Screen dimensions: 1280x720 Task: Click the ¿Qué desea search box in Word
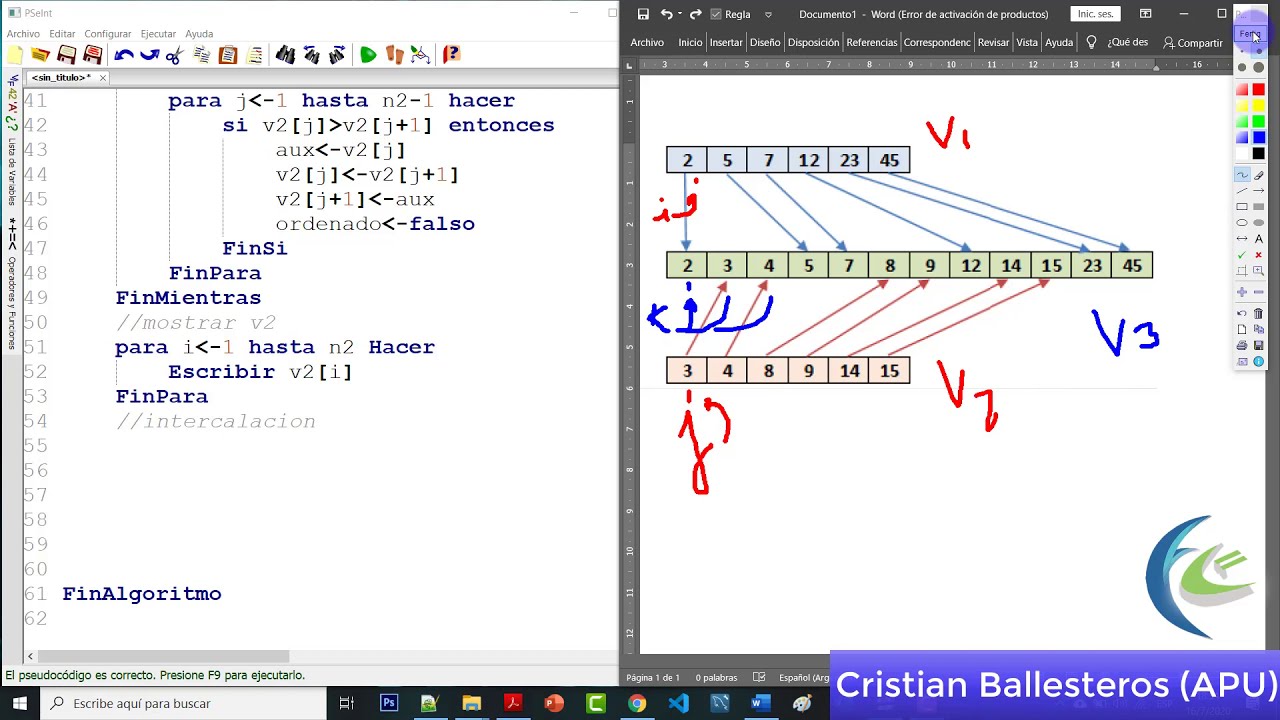[x=1127, y=42]
